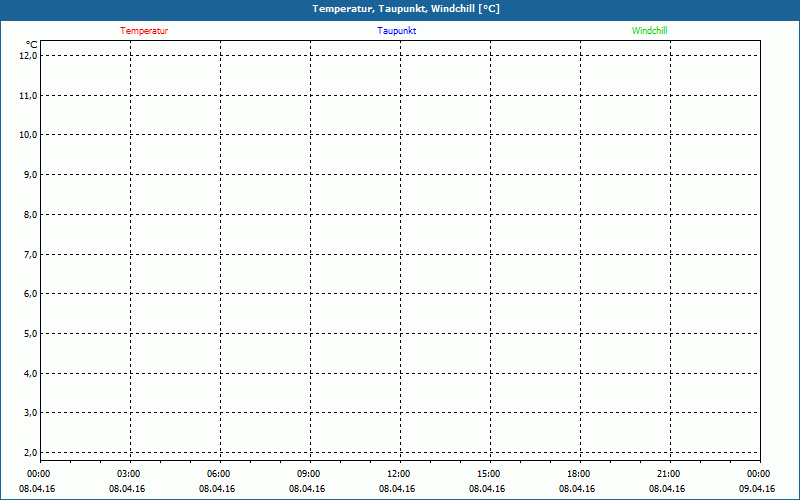Screen dimensions: 800x500
Task: Click the '°C' unit label on y-axis
Action: (32, 45)
